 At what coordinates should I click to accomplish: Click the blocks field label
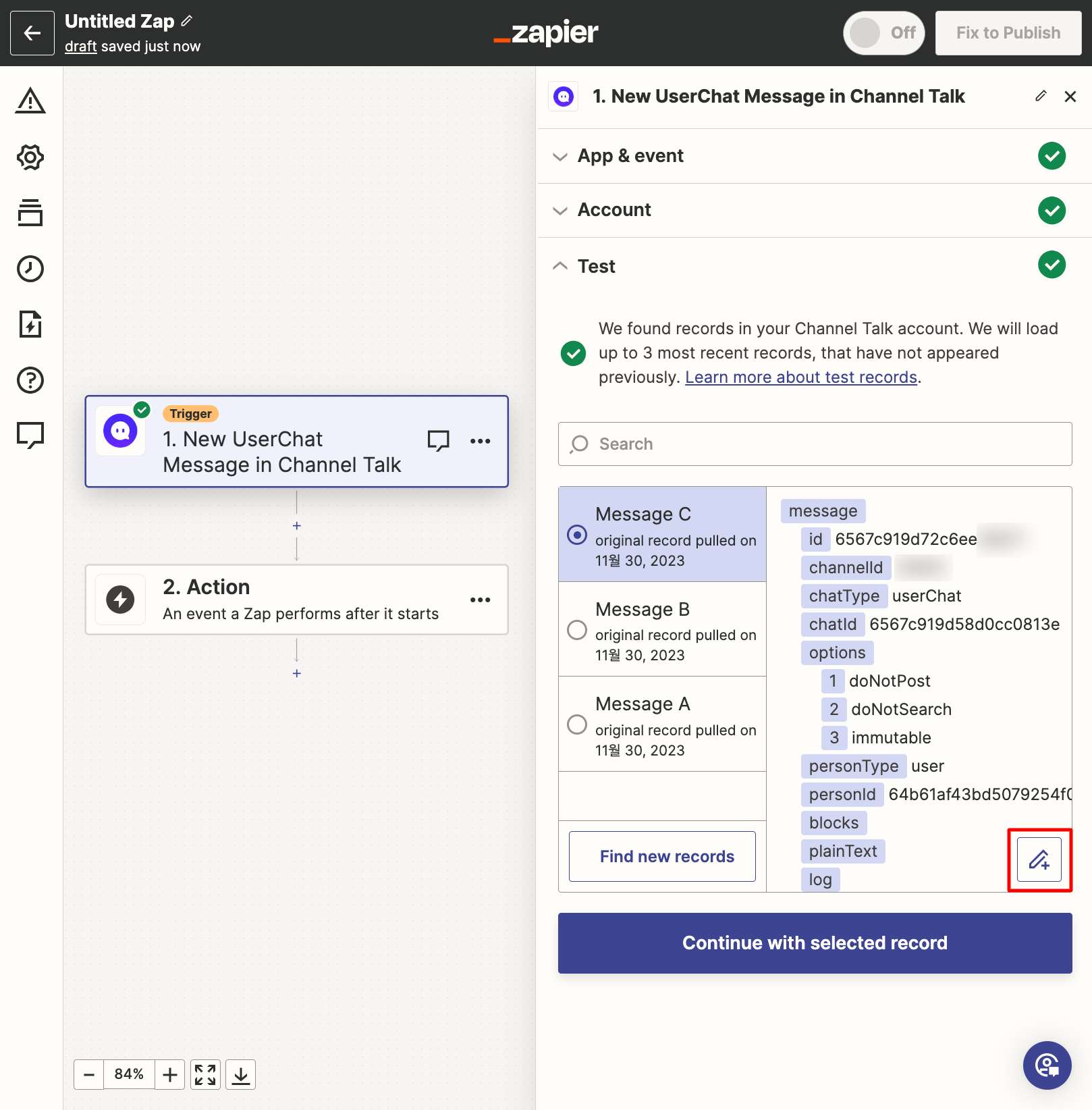tap(834, 823)
